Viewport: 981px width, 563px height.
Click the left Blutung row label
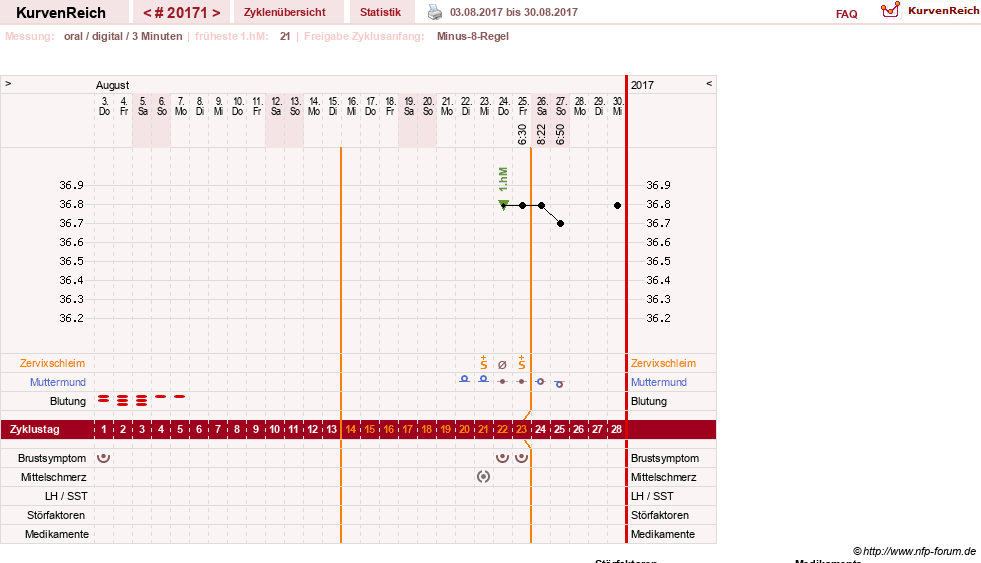68,401
